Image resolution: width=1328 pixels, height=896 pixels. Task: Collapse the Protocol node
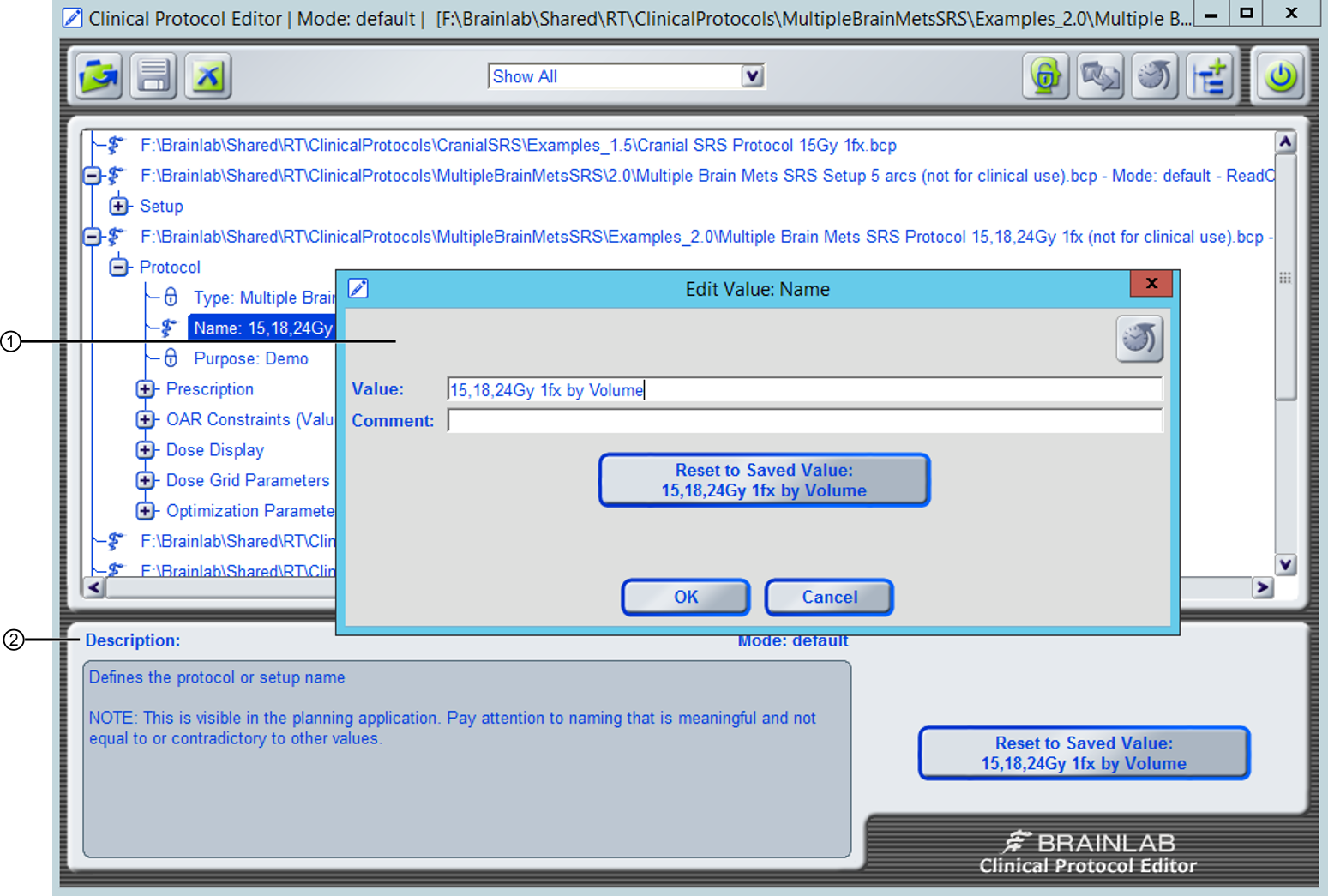click(119, 267)
